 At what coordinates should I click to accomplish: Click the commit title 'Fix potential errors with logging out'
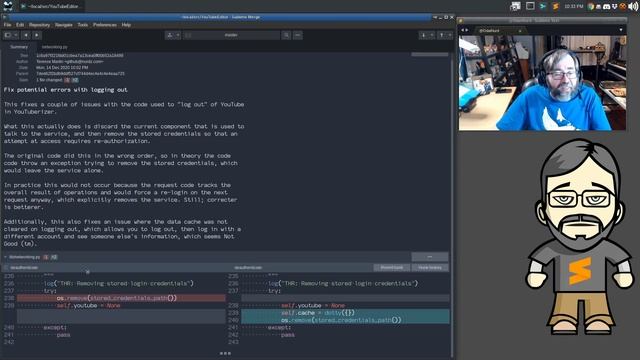click(66, 90)
